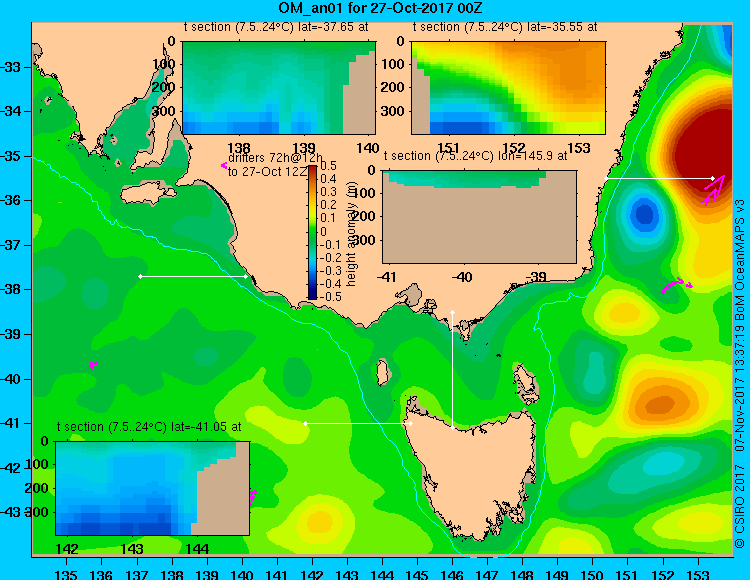Click the latitude label "-37" on the left axis
This screenshot has height=580, width=750.
(11, 245)
